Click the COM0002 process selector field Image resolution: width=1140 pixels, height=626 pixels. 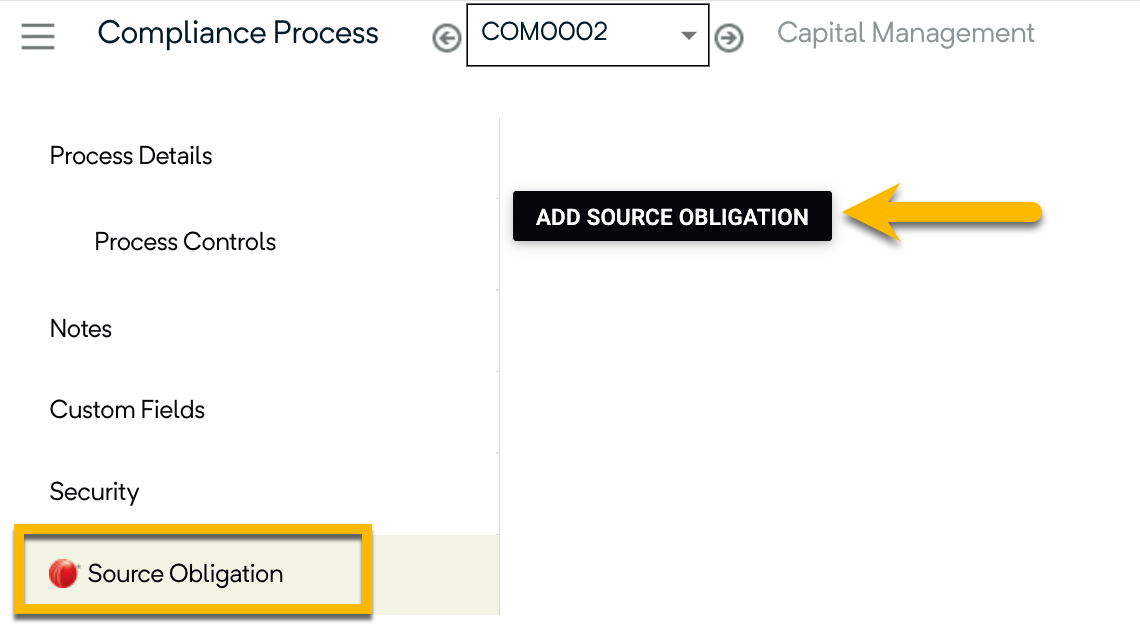[x=587, y=35]
